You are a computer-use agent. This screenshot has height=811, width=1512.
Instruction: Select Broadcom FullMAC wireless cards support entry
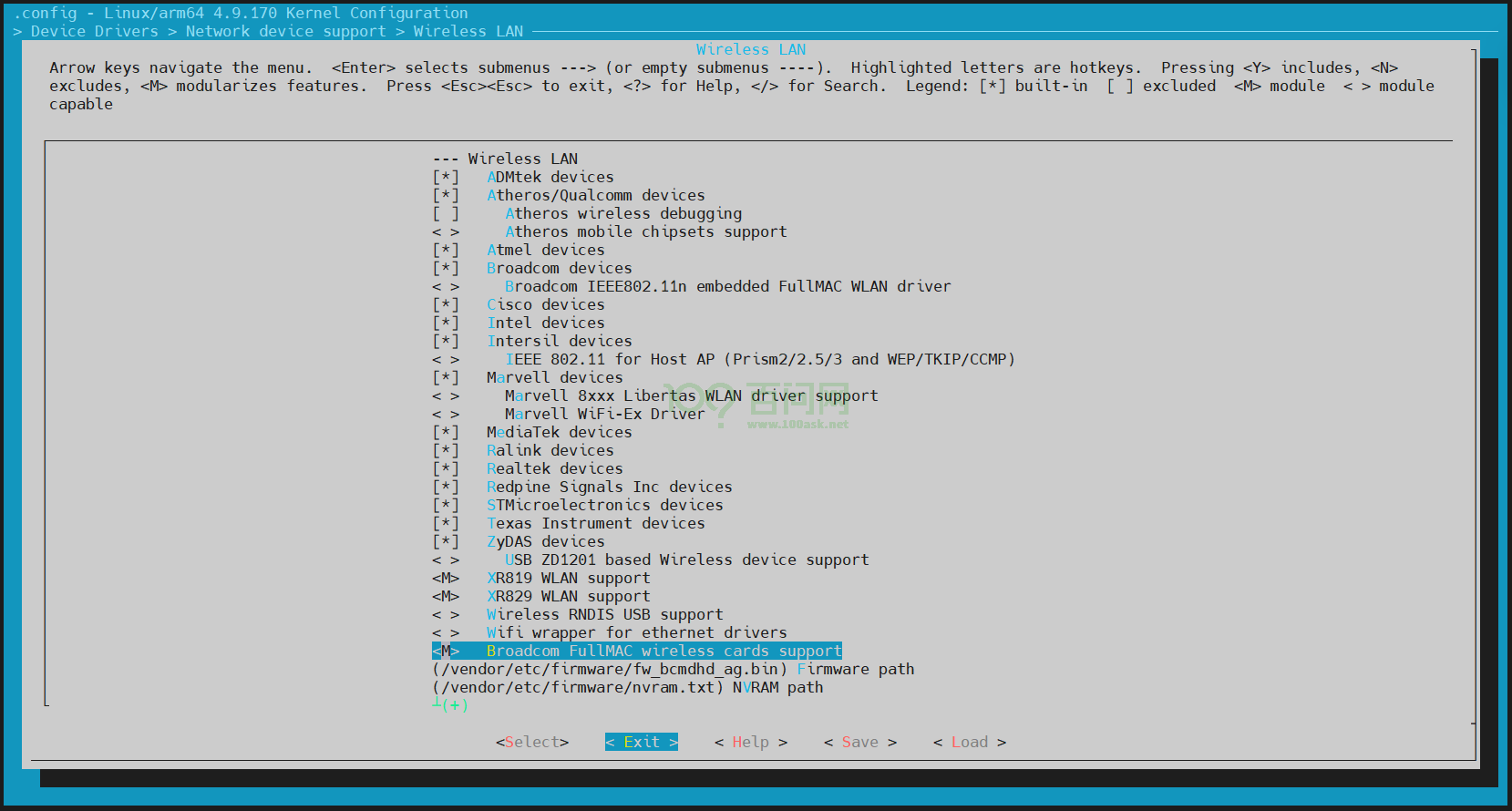click(x=663, y=651)
